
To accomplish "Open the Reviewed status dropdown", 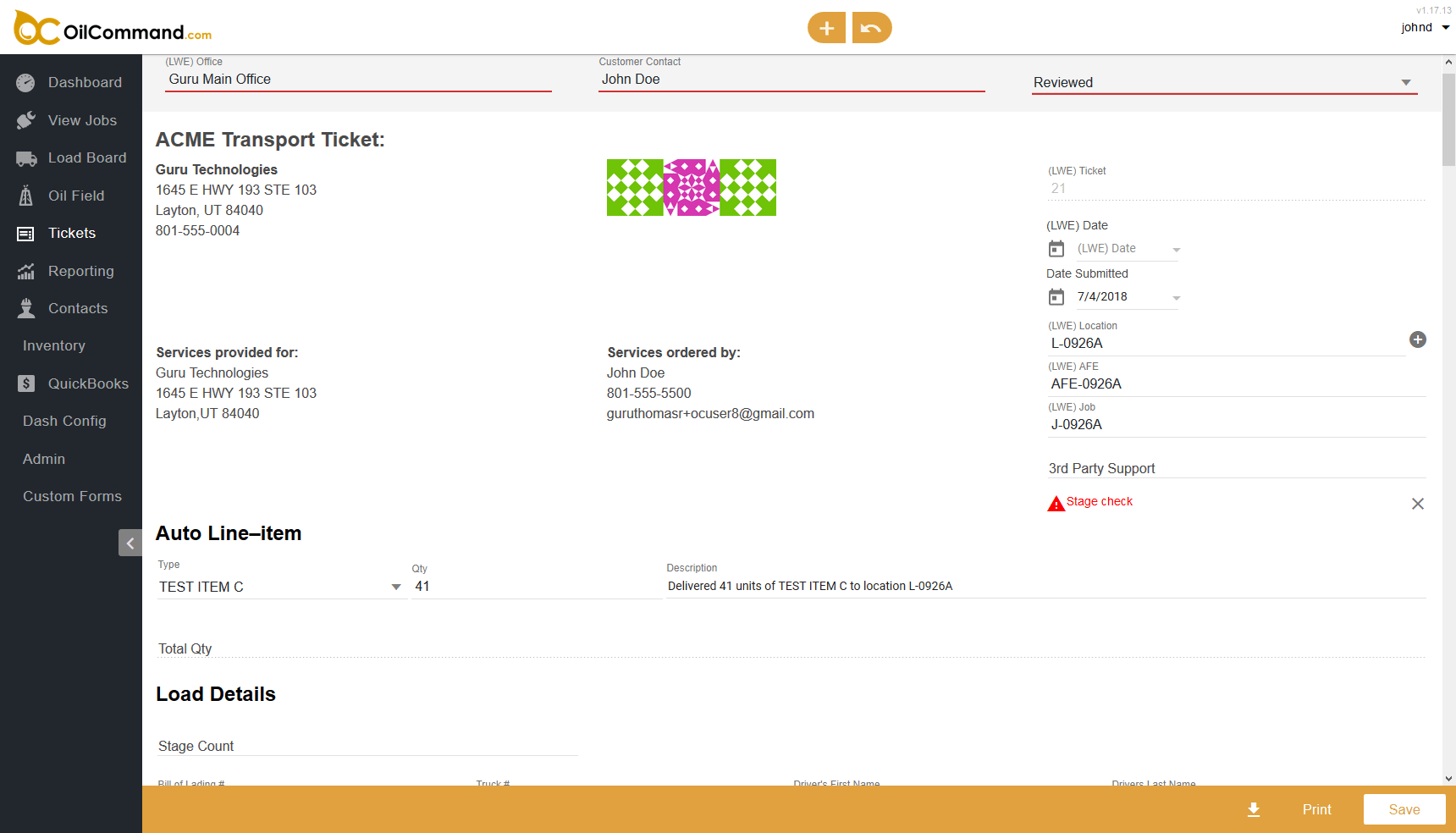I will pyautogui.click(x=1224, y=82).
